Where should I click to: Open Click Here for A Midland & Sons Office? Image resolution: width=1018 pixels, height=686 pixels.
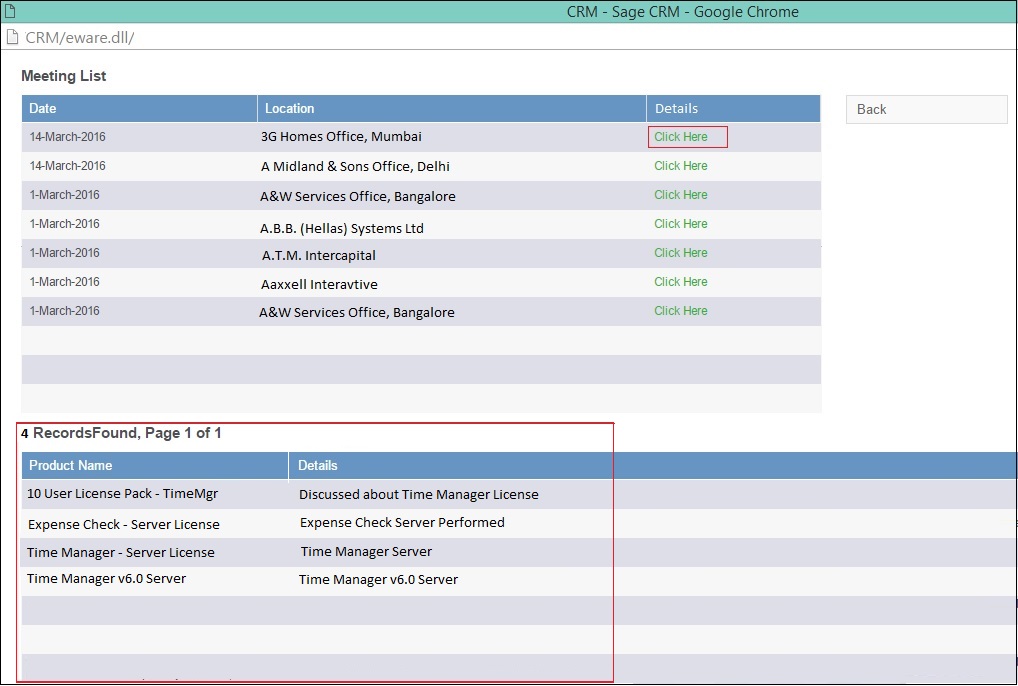680,166
